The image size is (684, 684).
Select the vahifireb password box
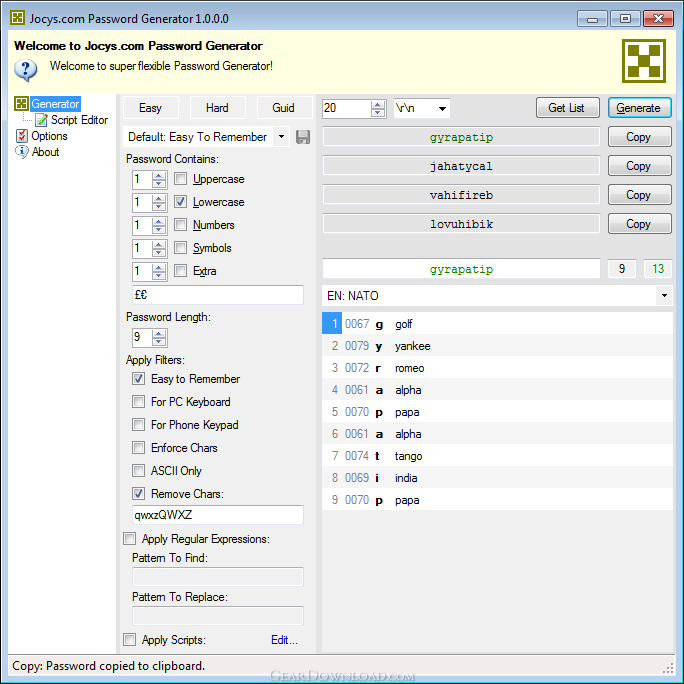pos(461,195)
